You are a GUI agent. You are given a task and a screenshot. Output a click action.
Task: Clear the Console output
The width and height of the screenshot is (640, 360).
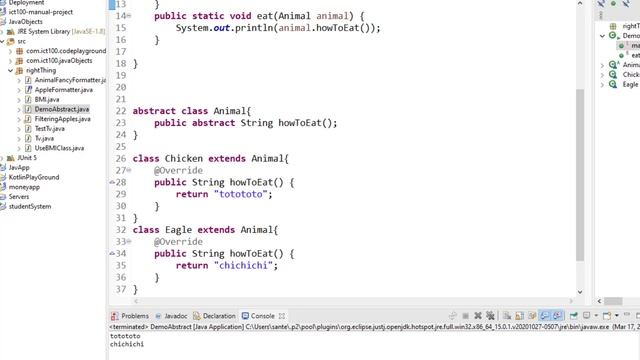tap(507, 316)
